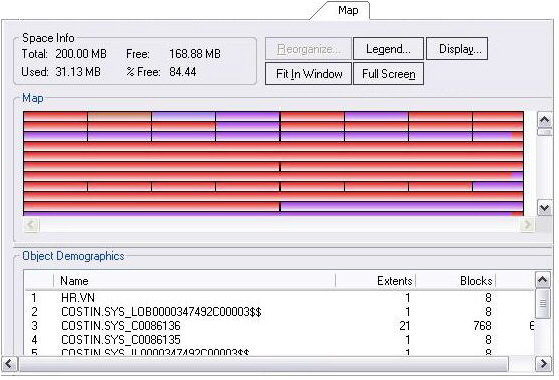Sort by the Name column header
Viewport: 559px width, 380px height.
click(194, 281)
